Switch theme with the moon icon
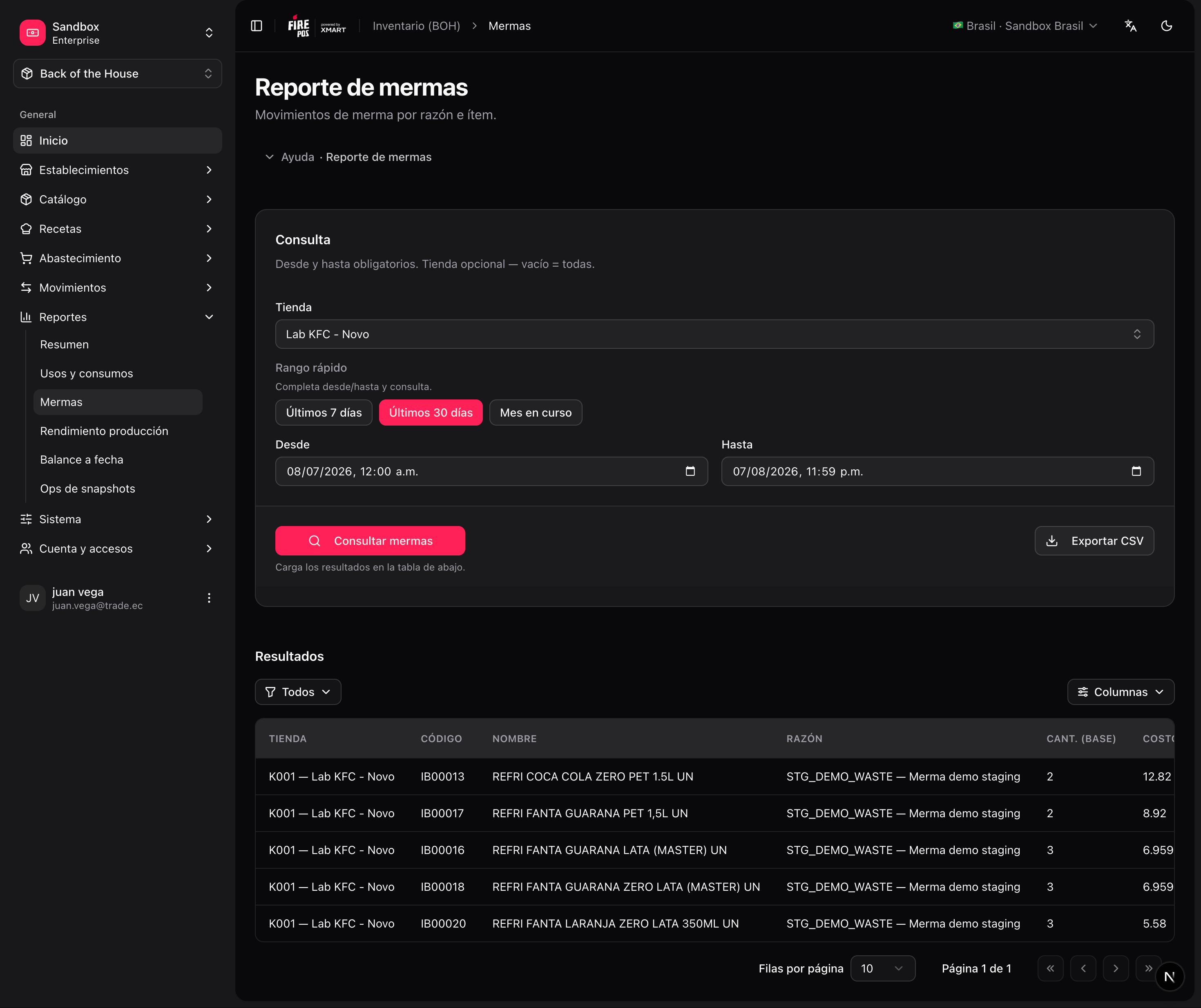Viewport: 1201px width, 1008px height. tap(1167, 26)
